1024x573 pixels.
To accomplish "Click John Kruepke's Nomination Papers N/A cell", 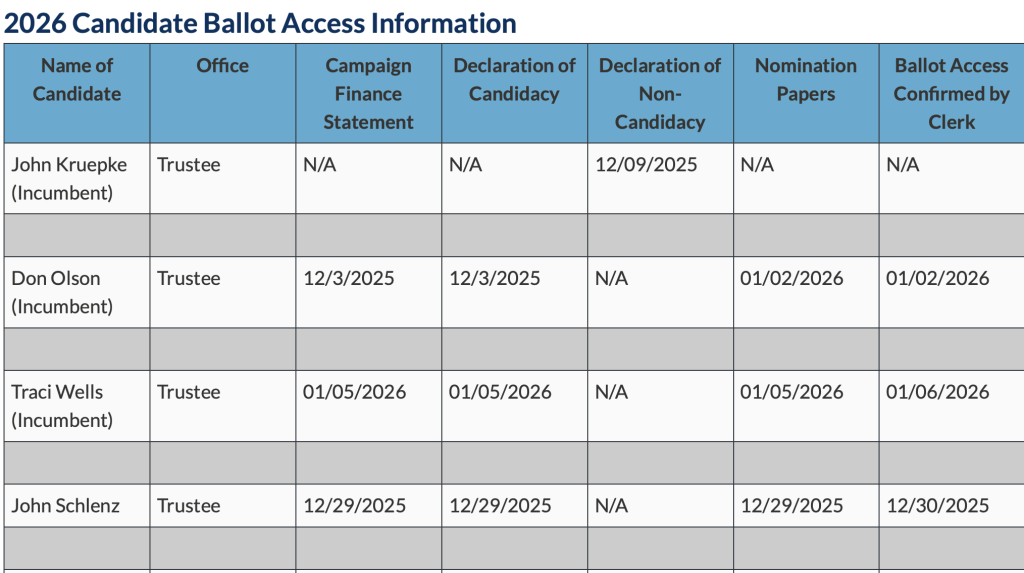I will tap(757, 165).
